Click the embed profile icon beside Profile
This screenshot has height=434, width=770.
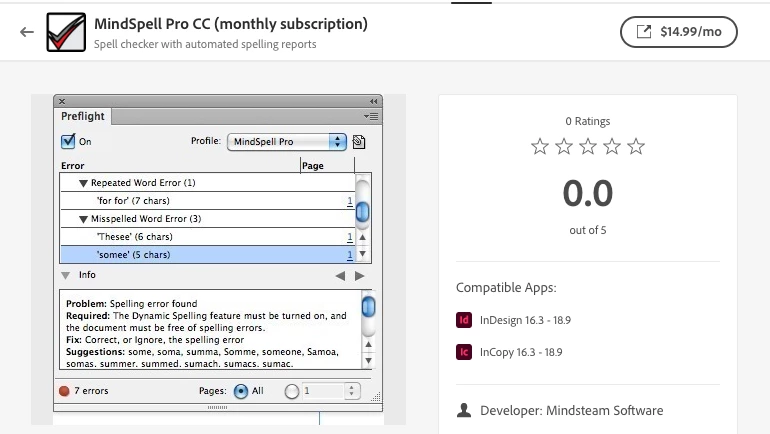(x=359, y=142)
